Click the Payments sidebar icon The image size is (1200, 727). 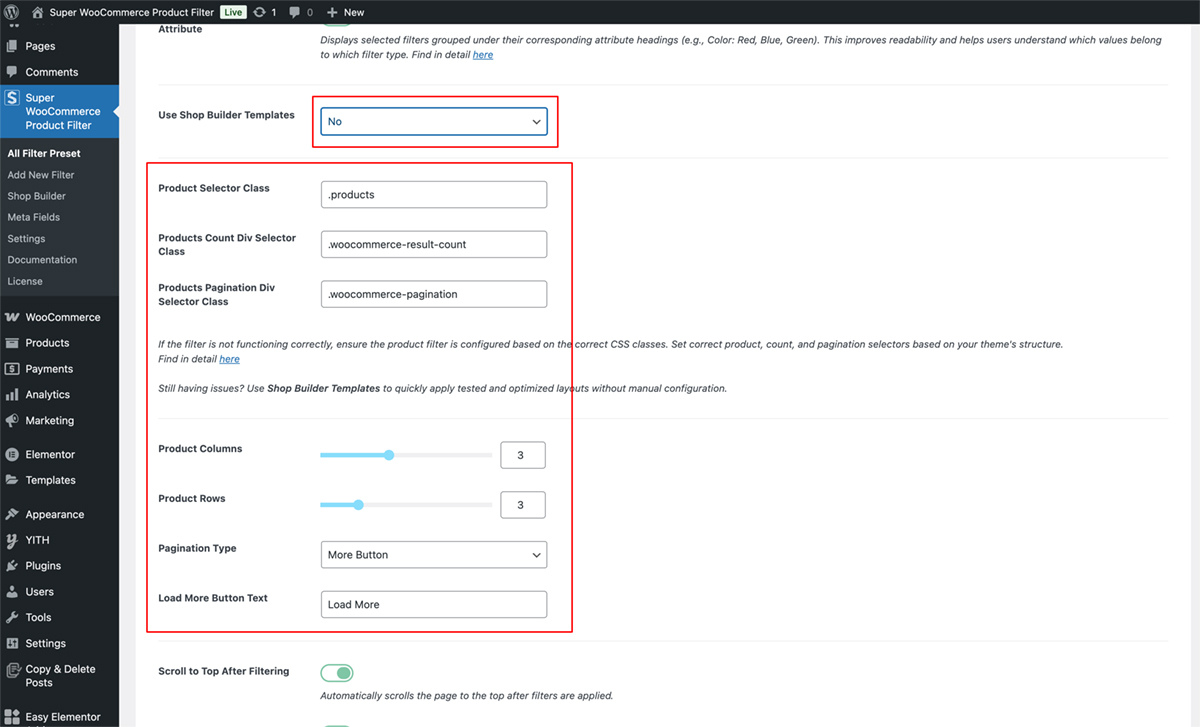pos(12,369)
